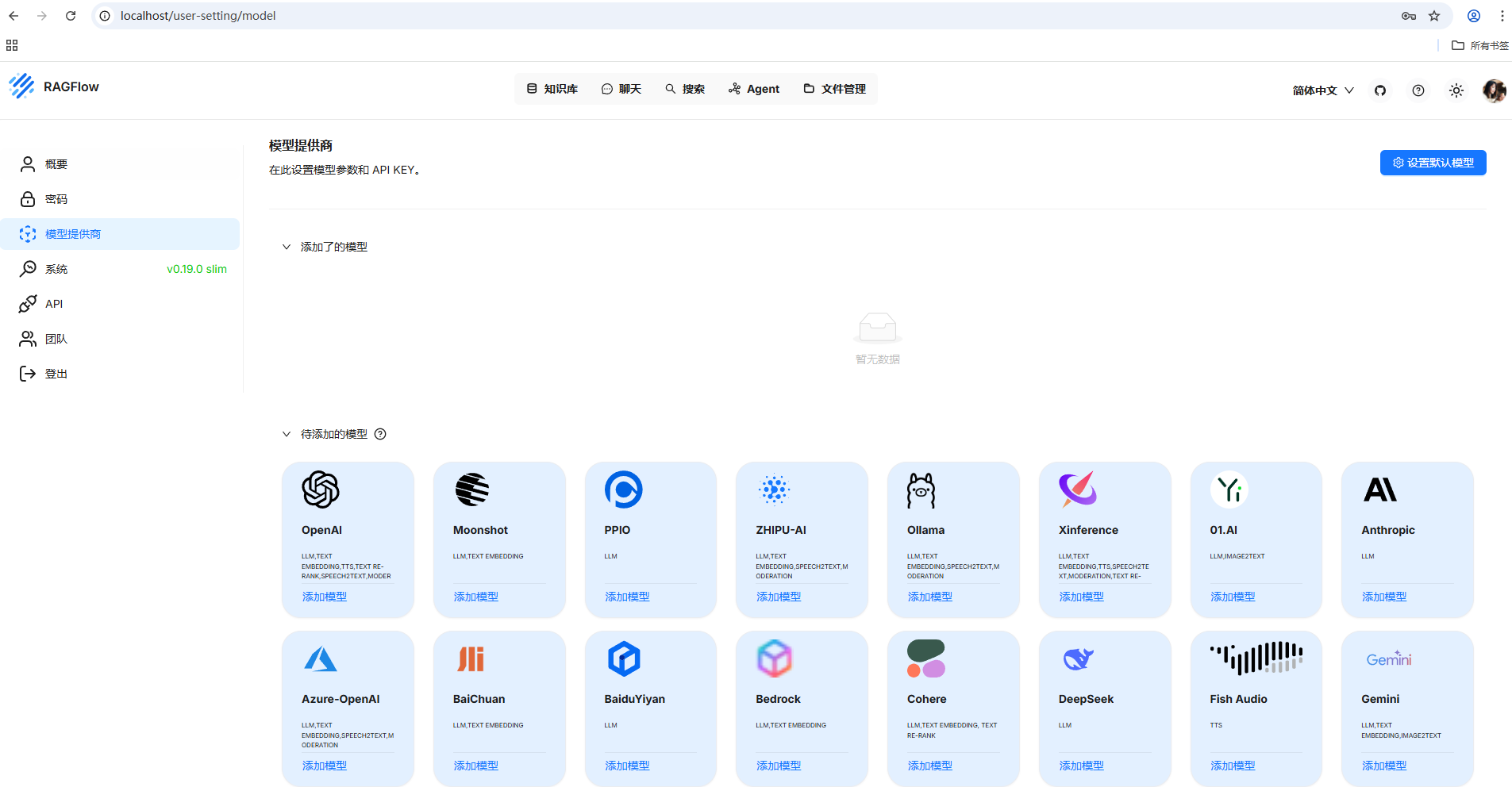Click 添加模型 on the Moonshot card

[475, 597]
